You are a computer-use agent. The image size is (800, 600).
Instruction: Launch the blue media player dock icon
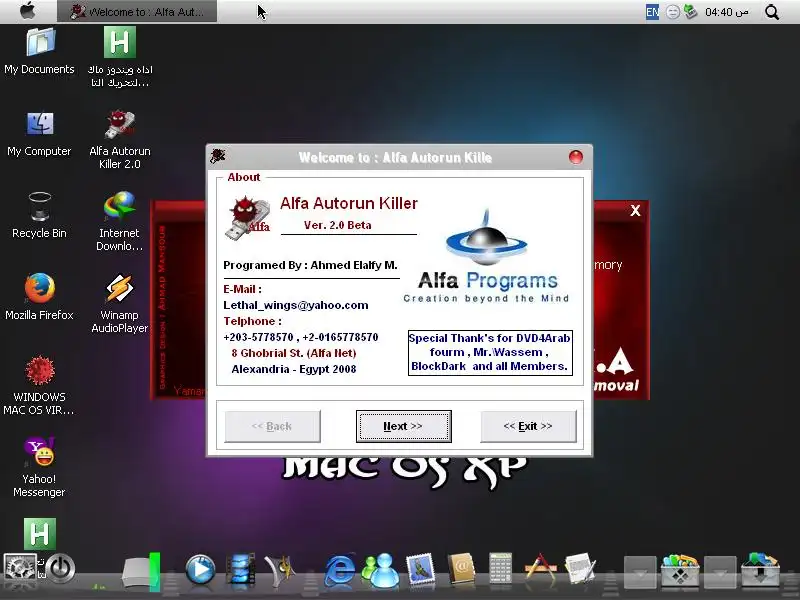200,569
